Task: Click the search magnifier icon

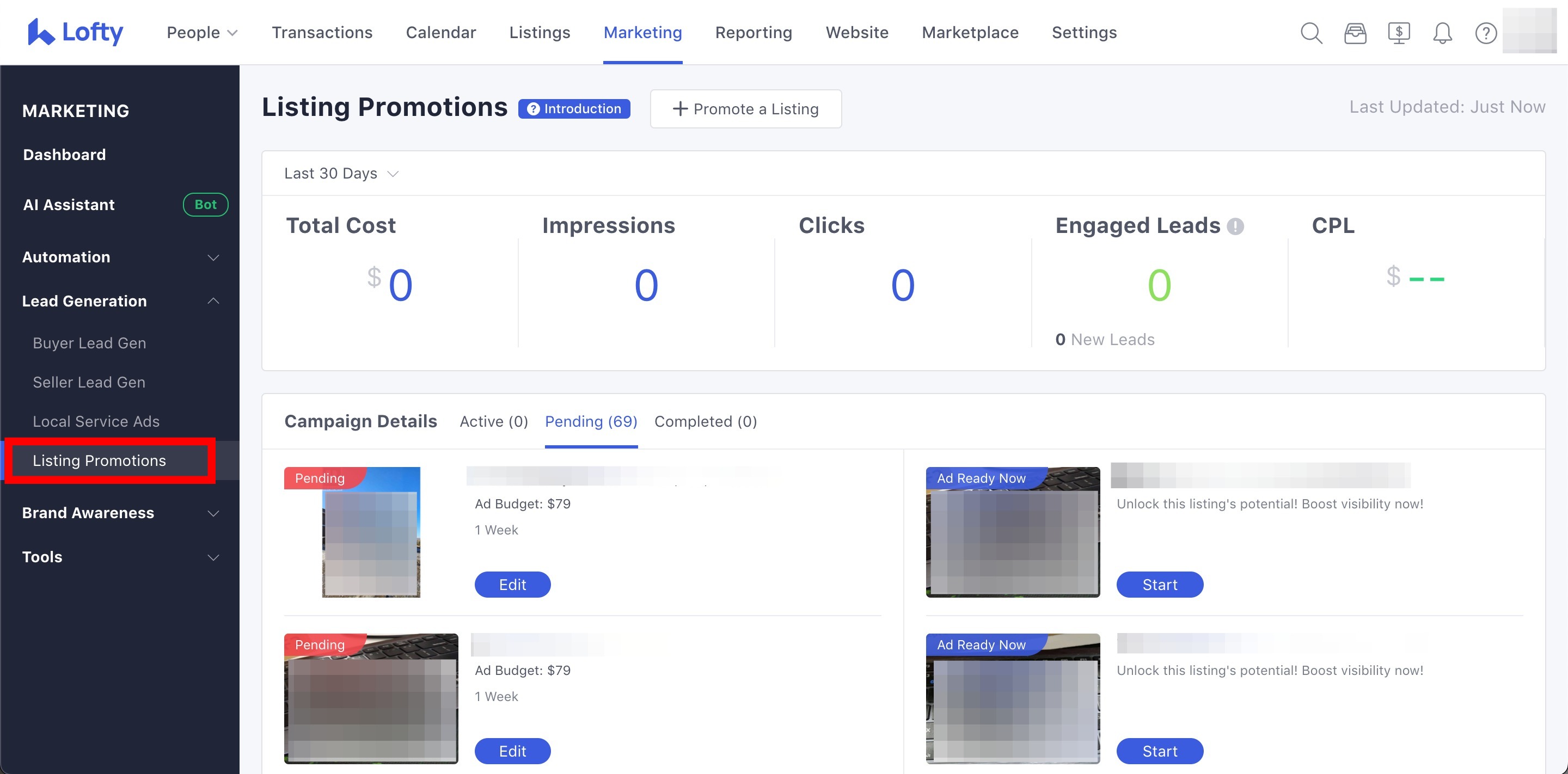Action: pos(1311,33)
